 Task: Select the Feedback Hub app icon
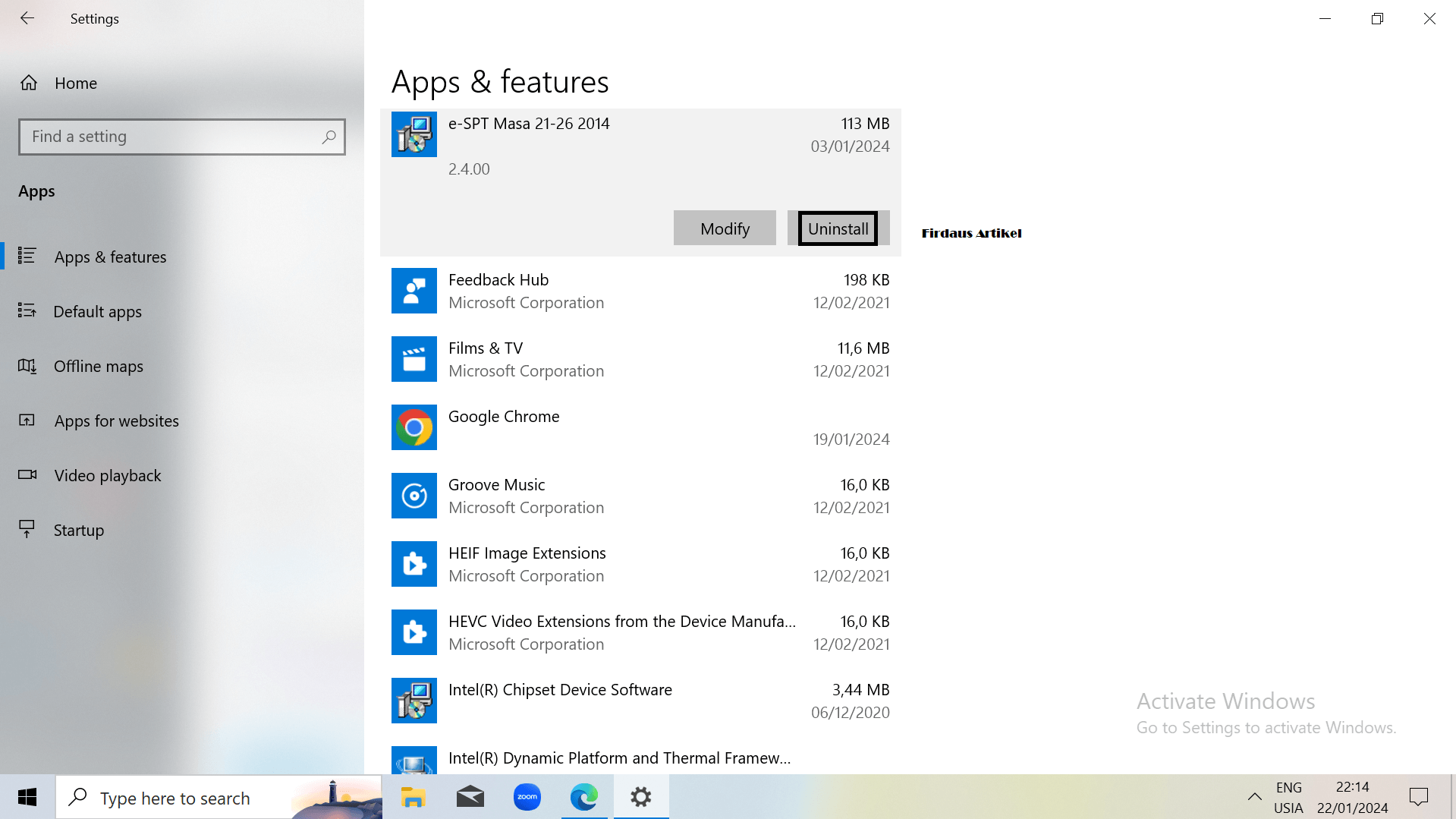point(414,291)
